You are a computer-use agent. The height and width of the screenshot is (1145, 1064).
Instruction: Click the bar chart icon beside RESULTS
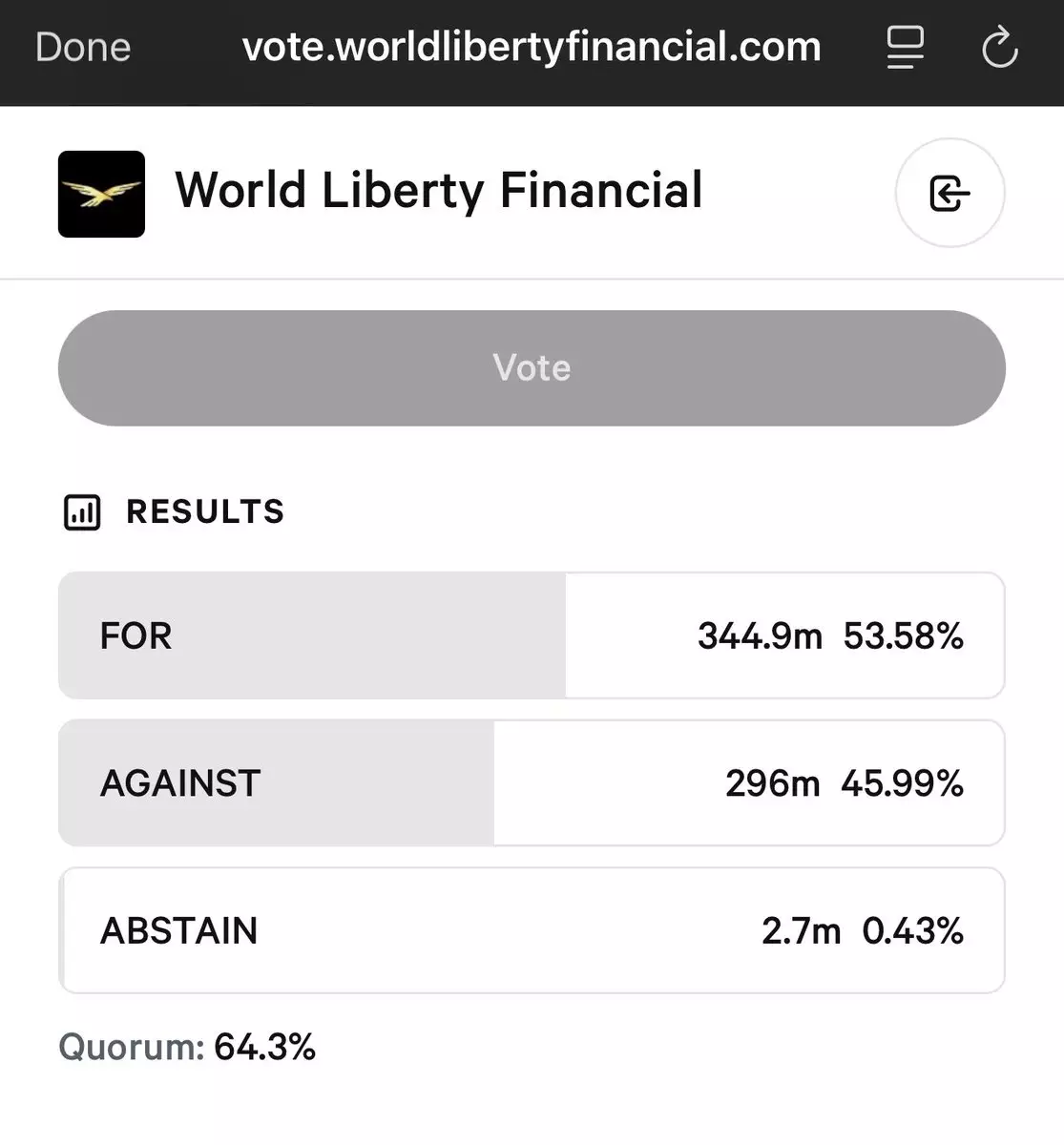[x=82, y=512]
